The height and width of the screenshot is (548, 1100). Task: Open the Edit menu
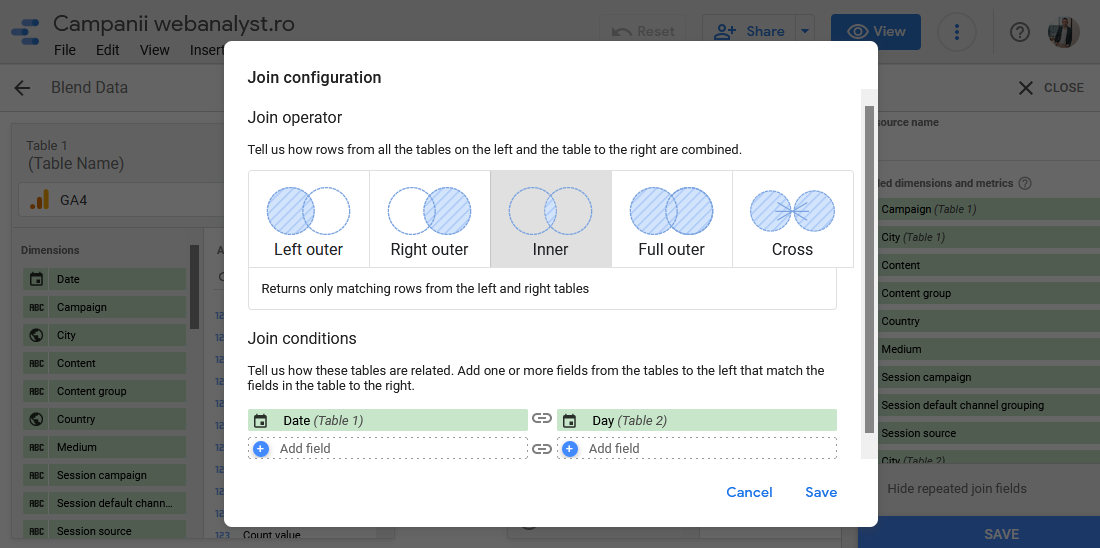(107, 51)
